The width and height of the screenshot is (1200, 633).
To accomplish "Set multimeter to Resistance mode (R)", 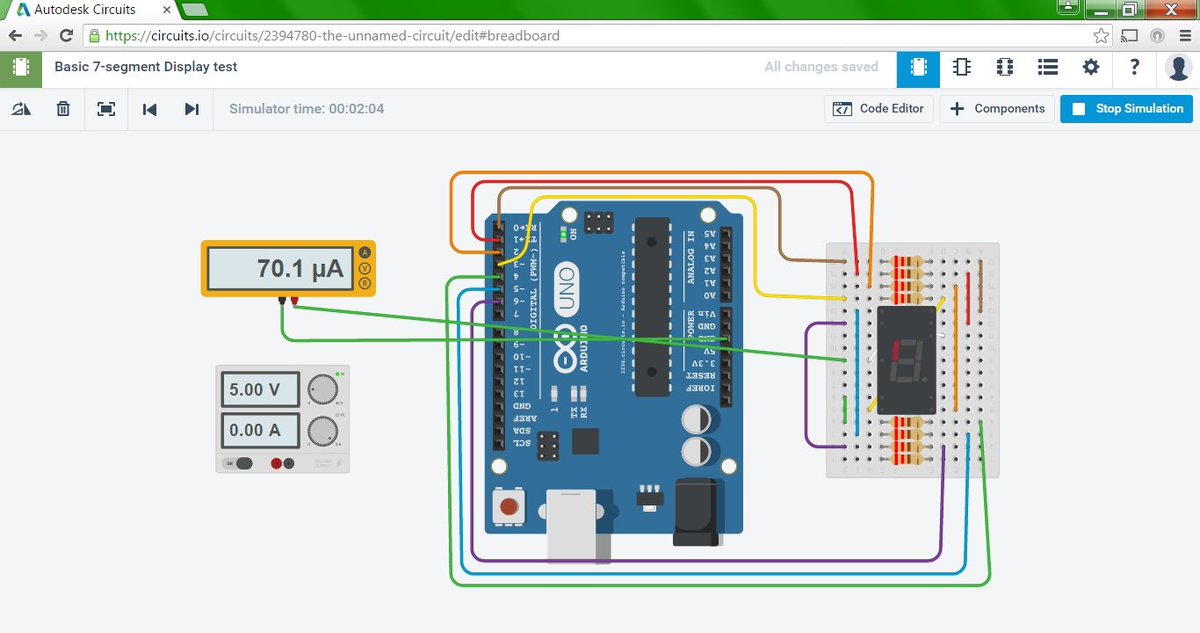I will (365, 283).
